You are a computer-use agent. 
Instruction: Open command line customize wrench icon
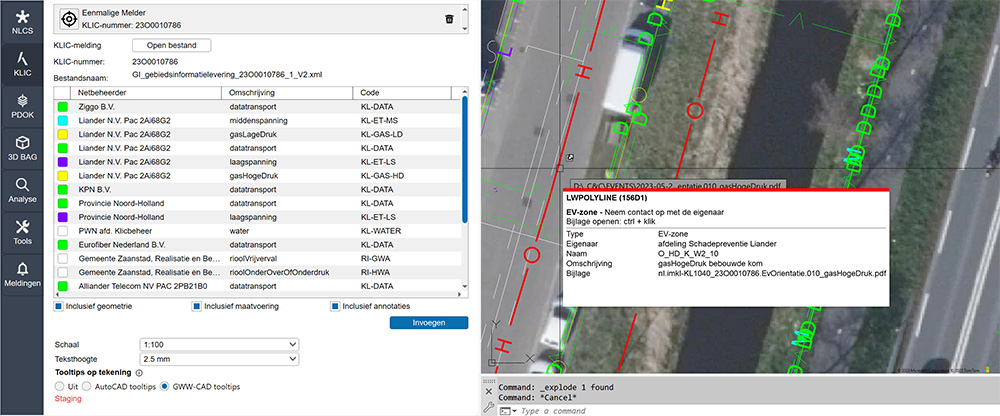tap(489, 406)
